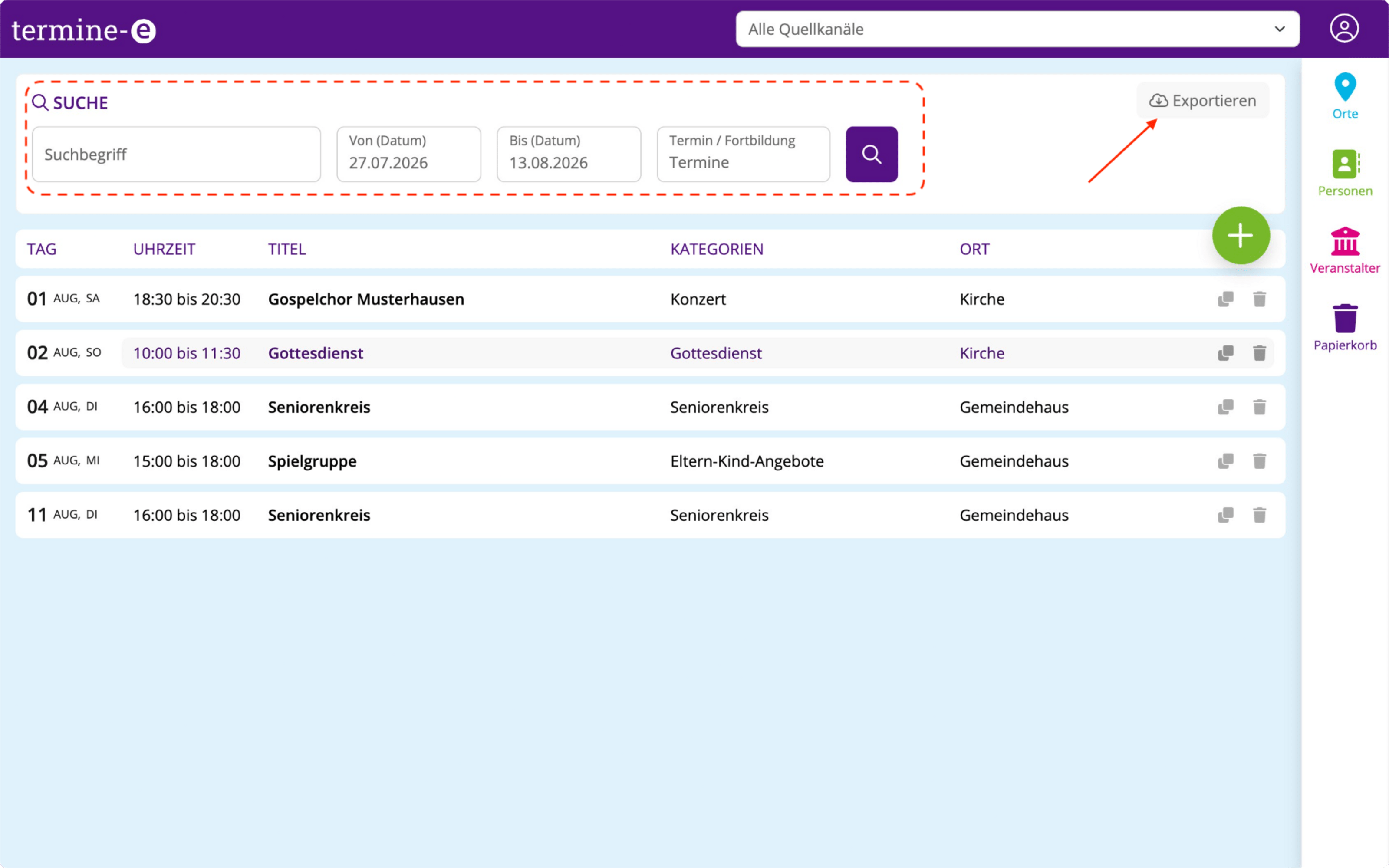
Task: Click the SUCHE heading
Action: (x=80, y=103)
